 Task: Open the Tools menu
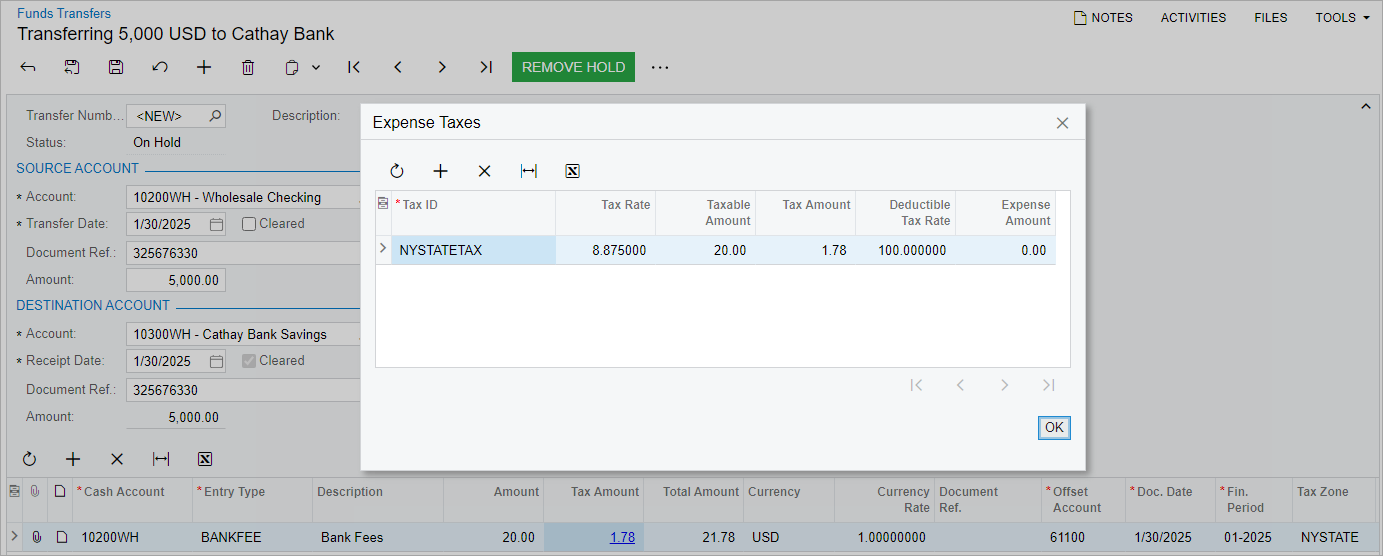1341,17
